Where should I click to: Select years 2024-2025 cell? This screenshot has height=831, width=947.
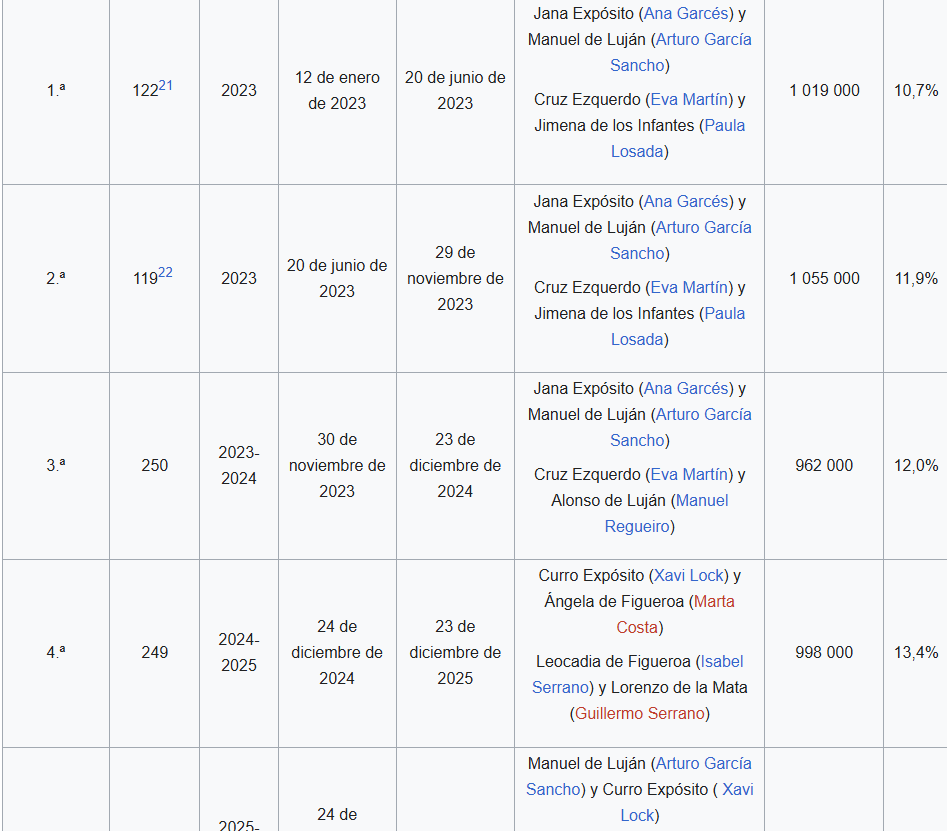click(x=239, y=653)
